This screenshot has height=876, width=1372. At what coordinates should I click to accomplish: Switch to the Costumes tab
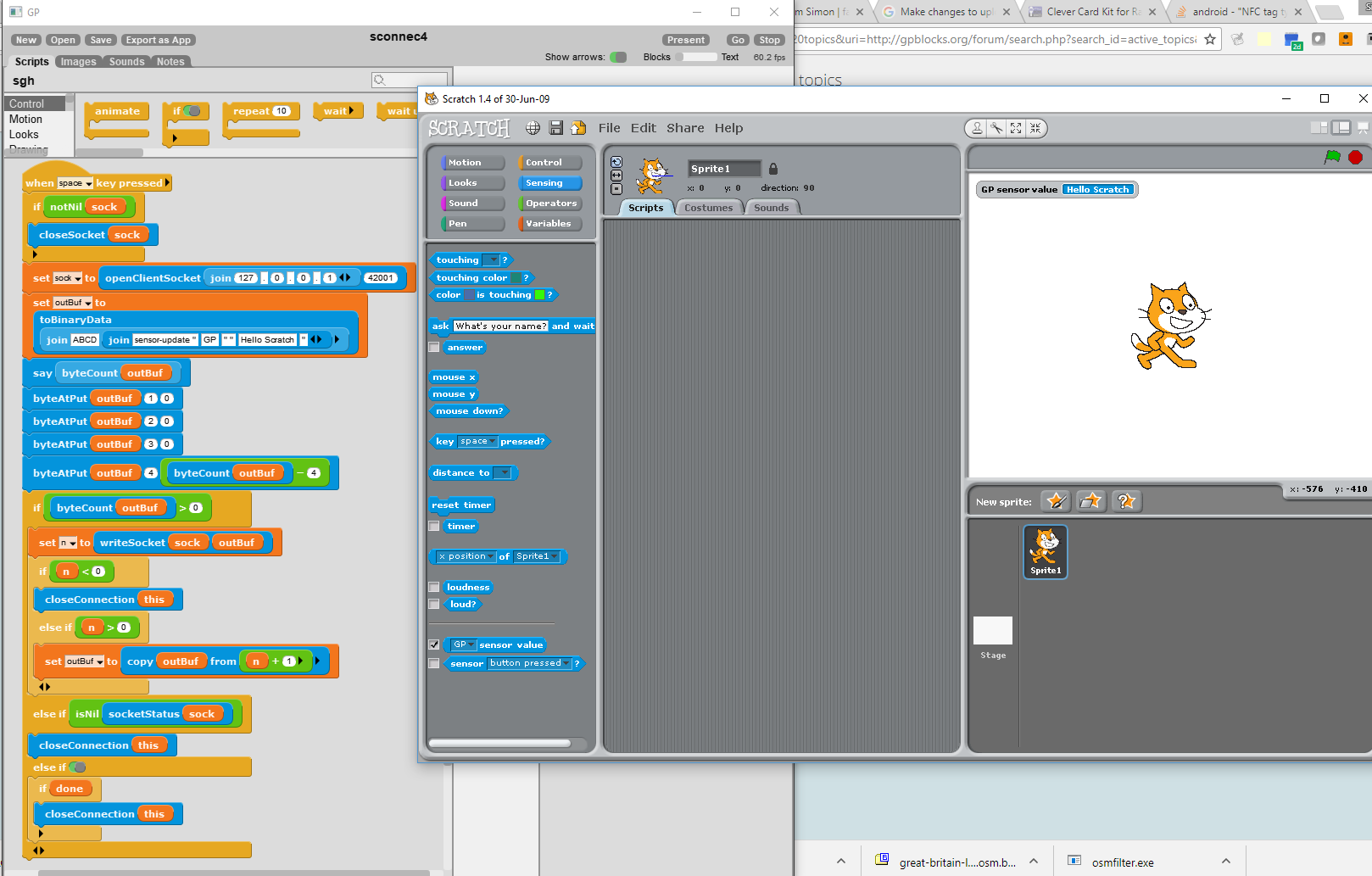[x=708, y=208]
